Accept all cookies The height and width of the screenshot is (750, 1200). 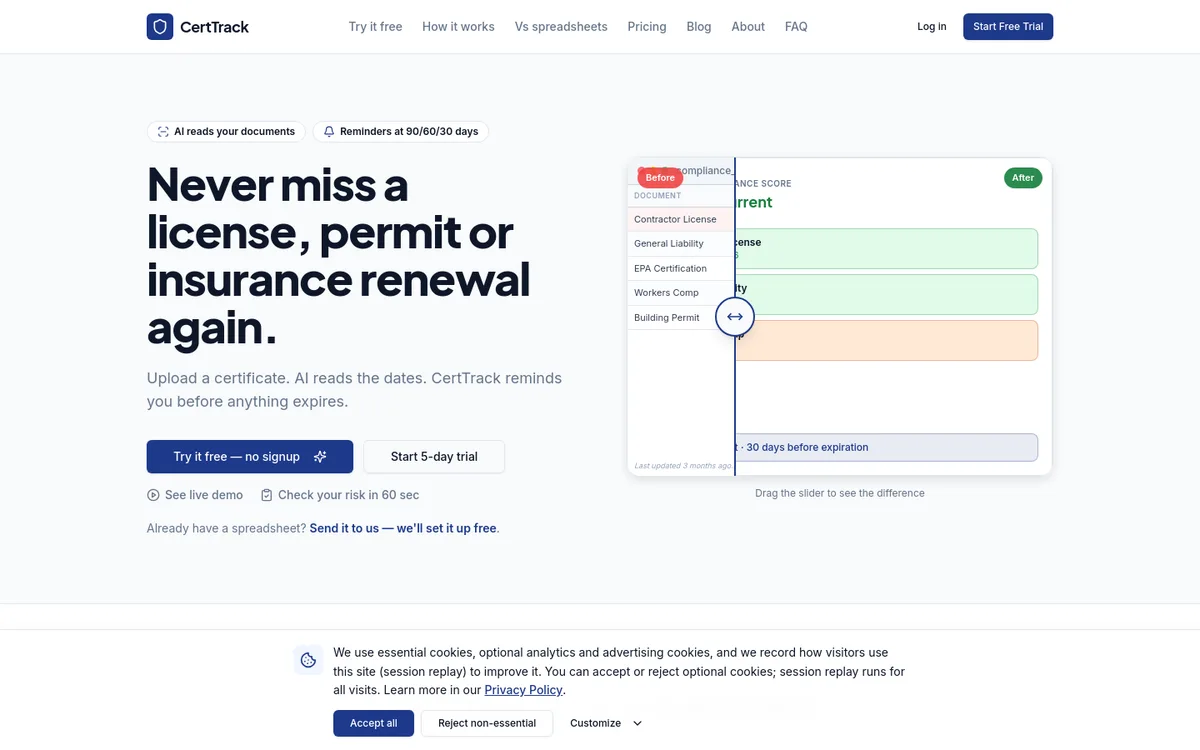[373, 723]
